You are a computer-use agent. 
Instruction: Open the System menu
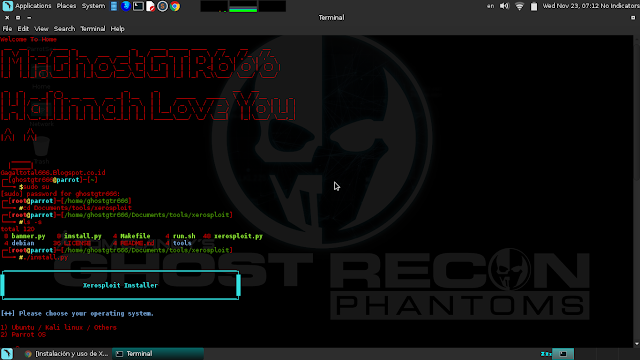pyautogui.click(x=93, y=6)
